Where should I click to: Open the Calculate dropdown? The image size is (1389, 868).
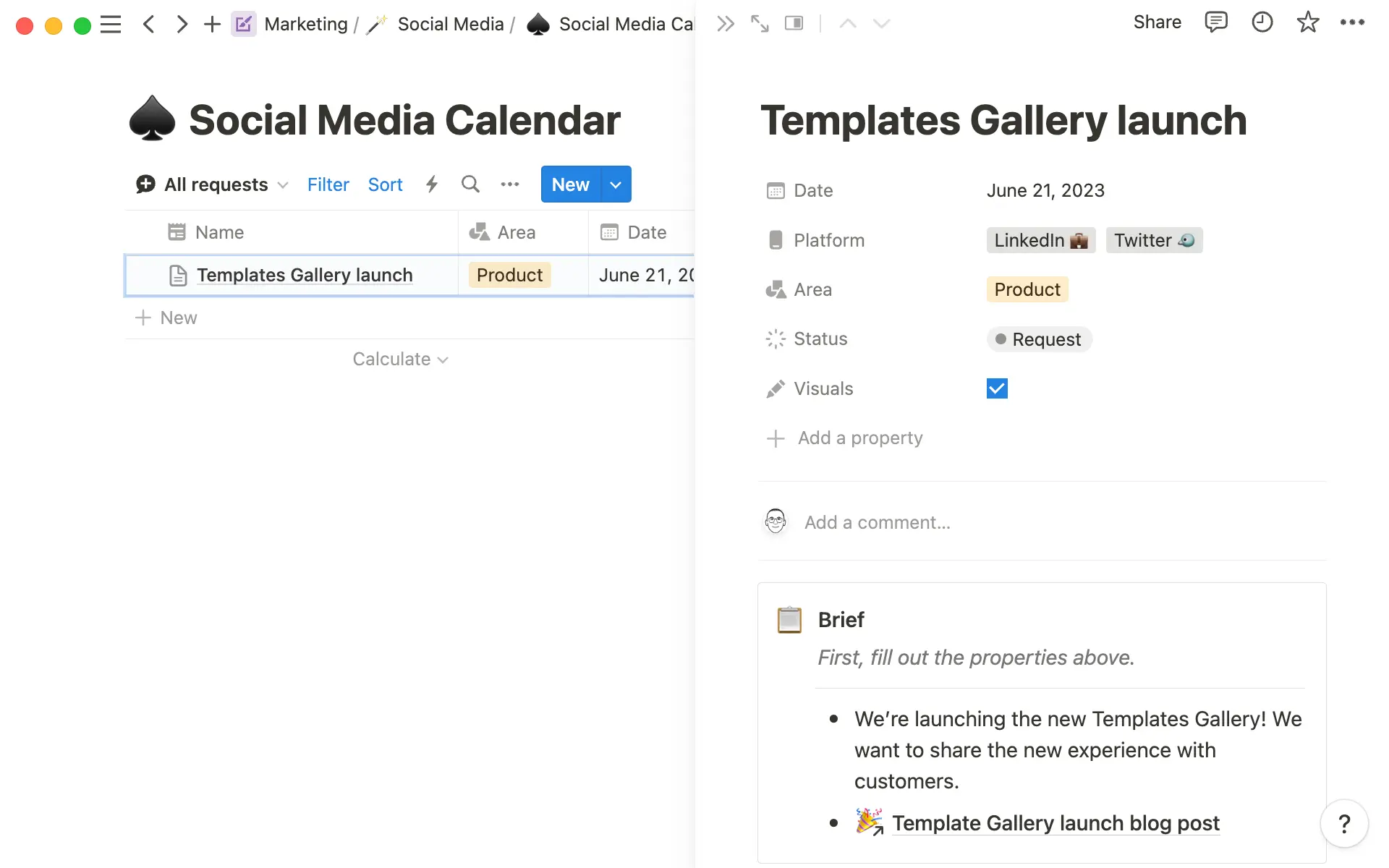[400, 359]
